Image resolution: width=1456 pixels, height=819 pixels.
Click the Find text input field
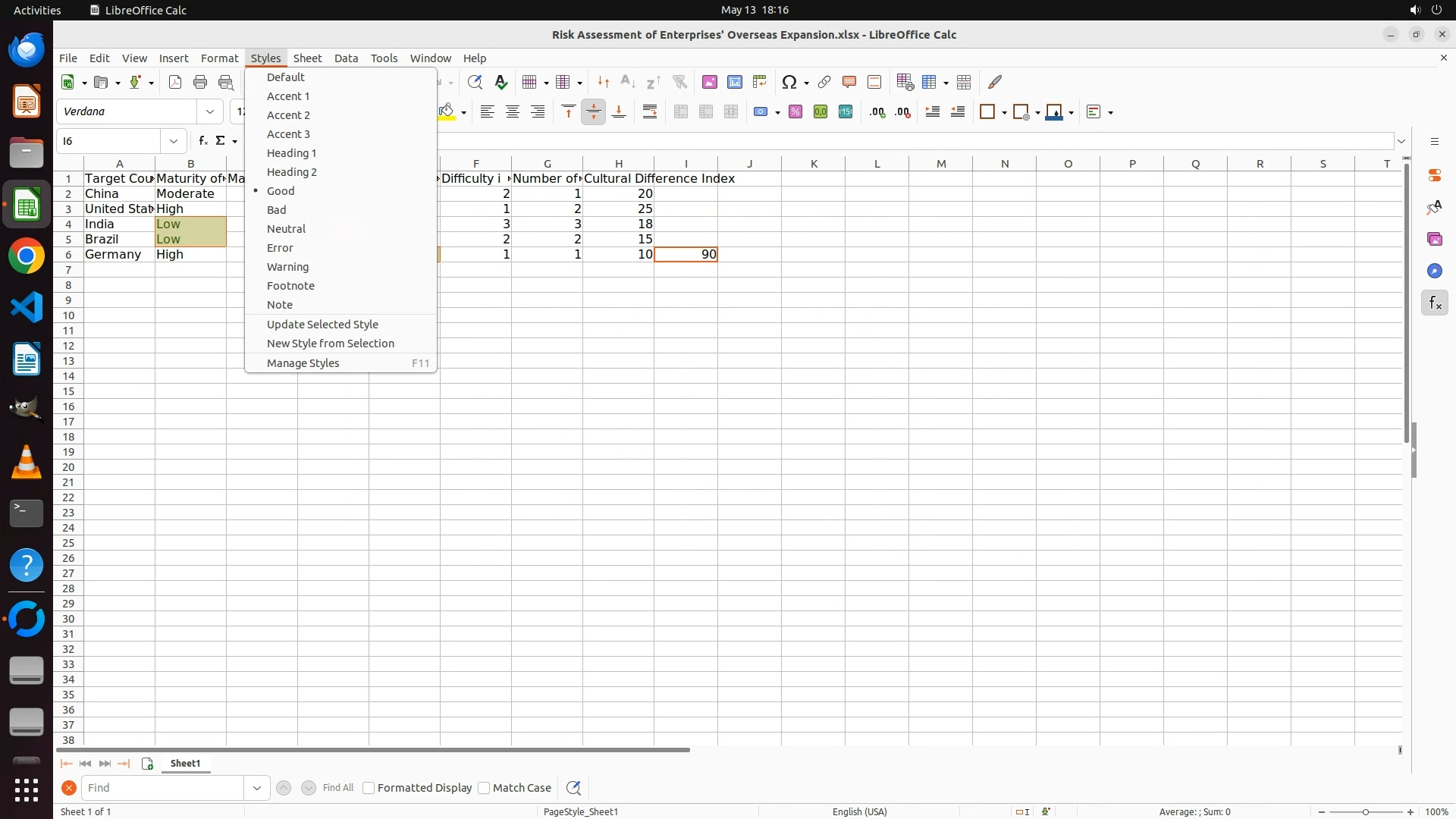(x=163, y=788)
